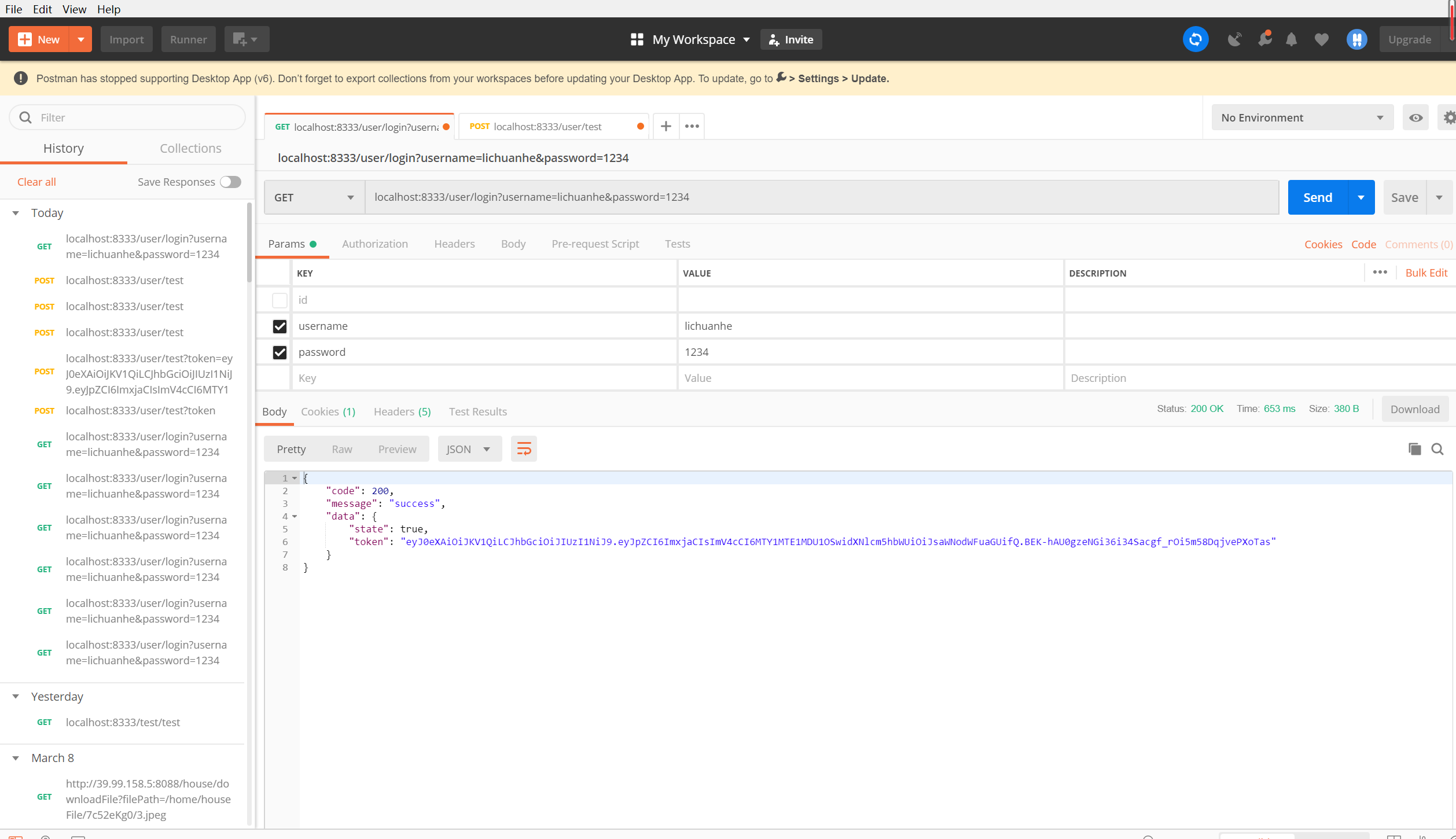Open the settings wrench icon in header

tap(1264, 39)
